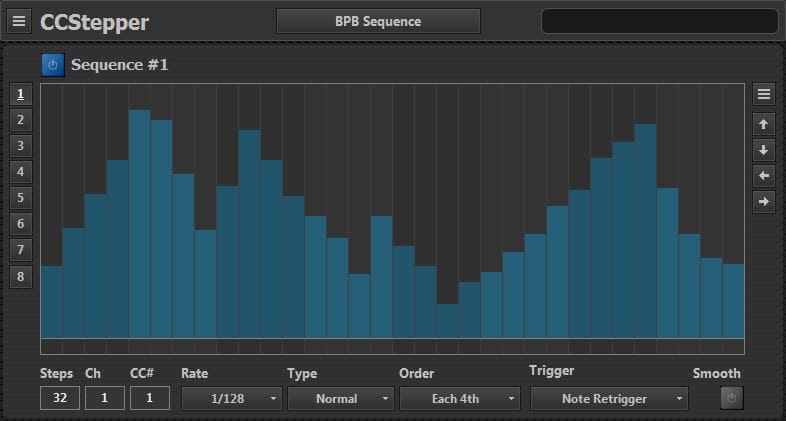Viewport: 786px width, 421px height.
Task: Open the sequence options menu icon
Action: 764,95
